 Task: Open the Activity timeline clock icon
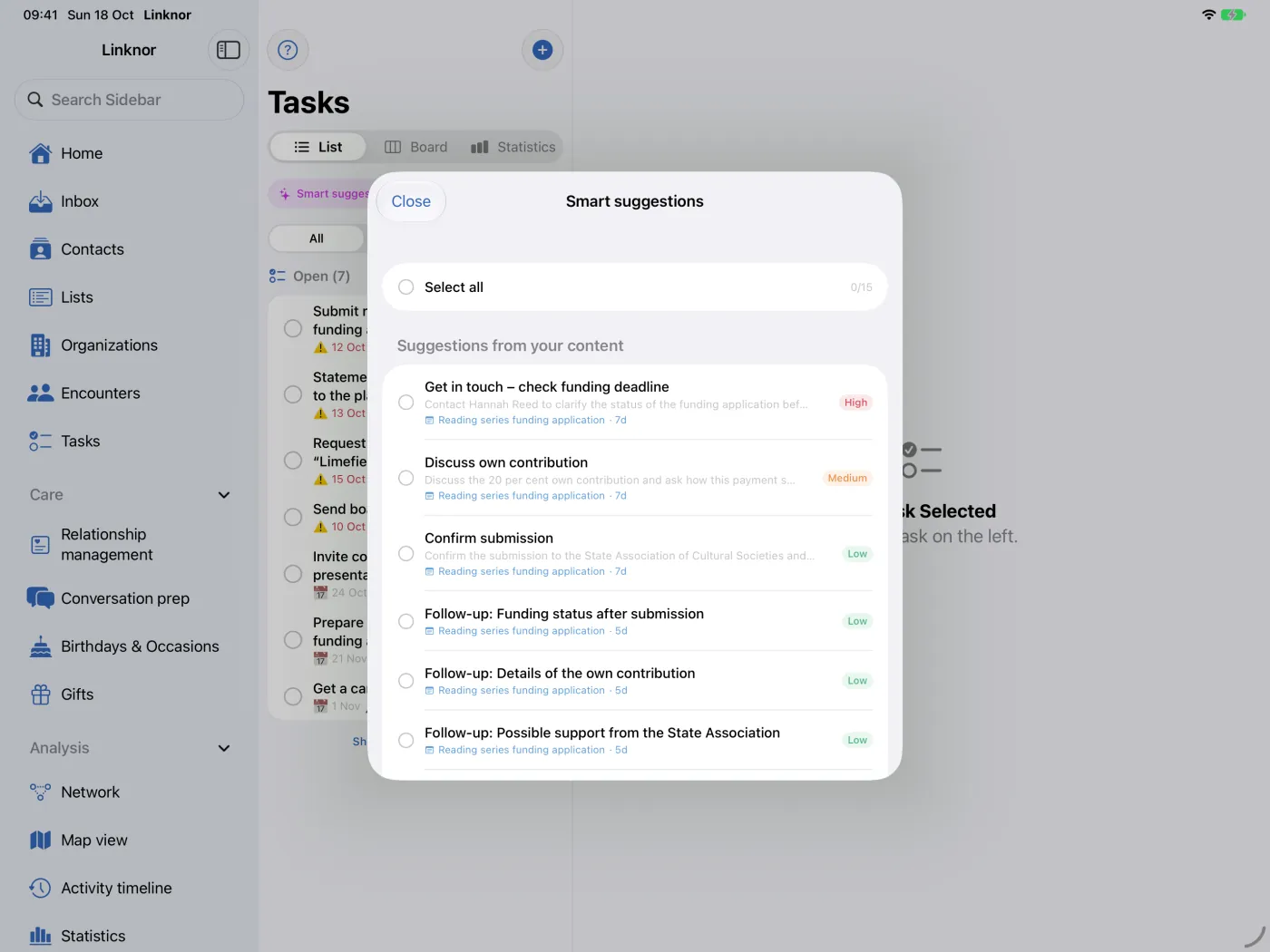(x=41, y=889)
